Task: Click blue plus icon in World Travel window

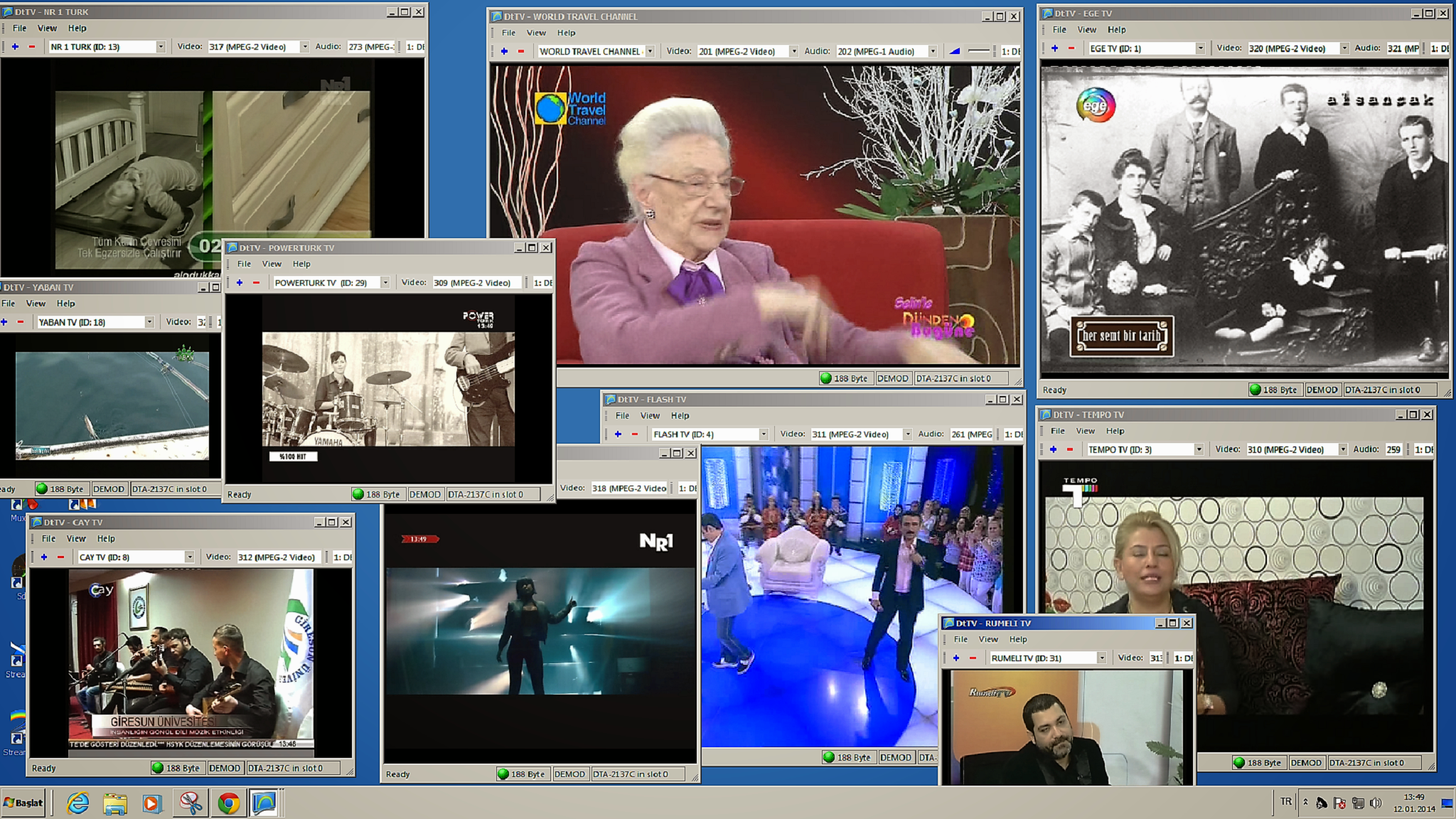Action: point(504,51)
